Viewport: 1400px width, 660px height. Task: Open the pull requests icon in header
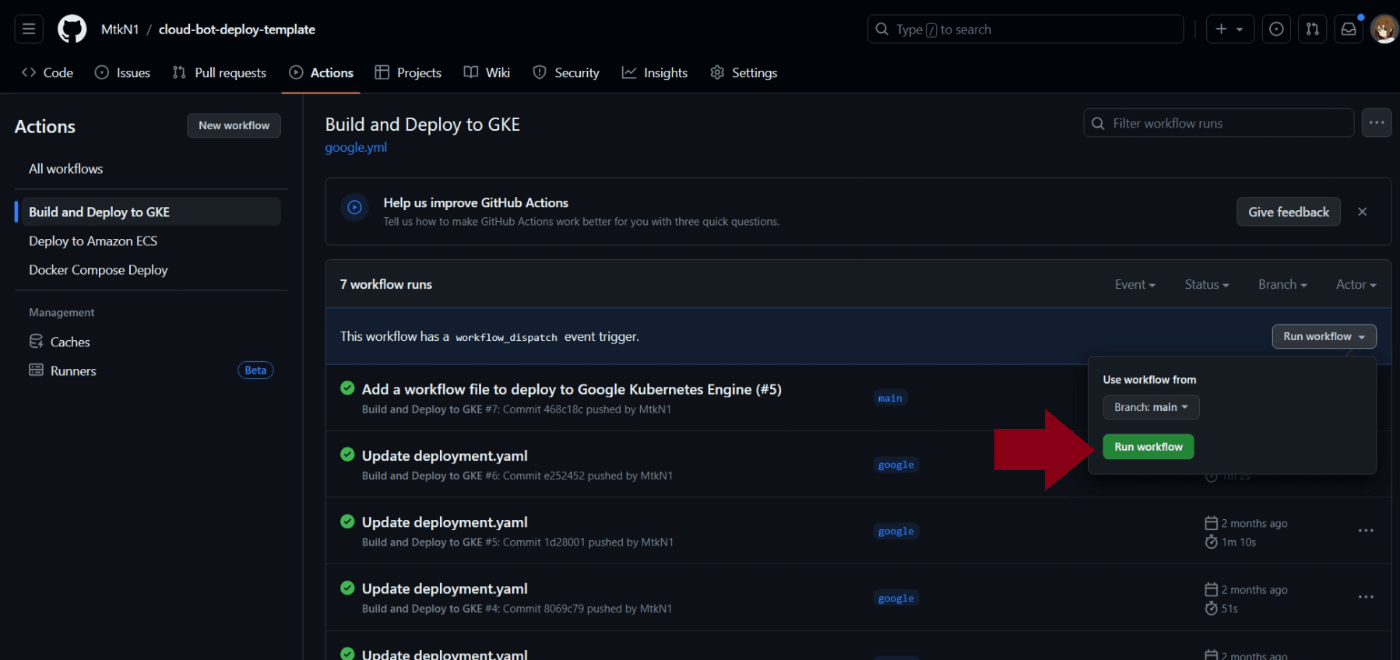pos(1312,29)
